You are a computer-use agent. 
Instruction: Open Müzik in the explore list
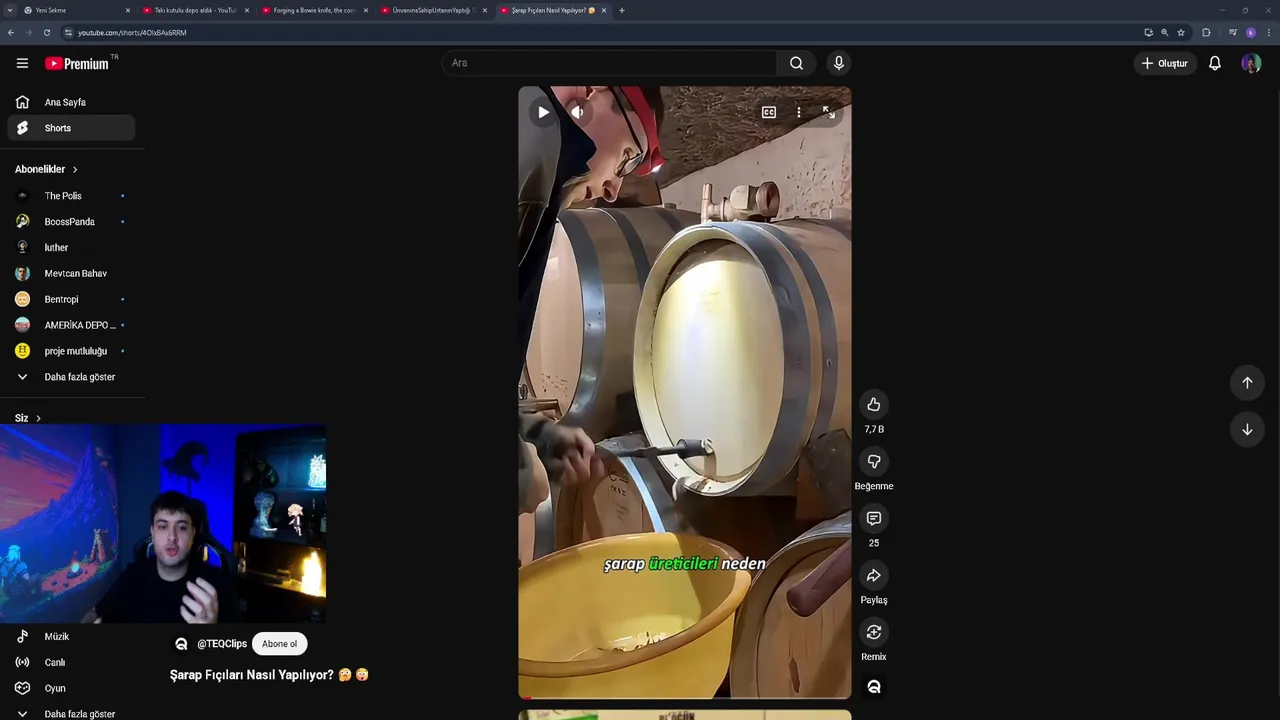pos(71,636)
